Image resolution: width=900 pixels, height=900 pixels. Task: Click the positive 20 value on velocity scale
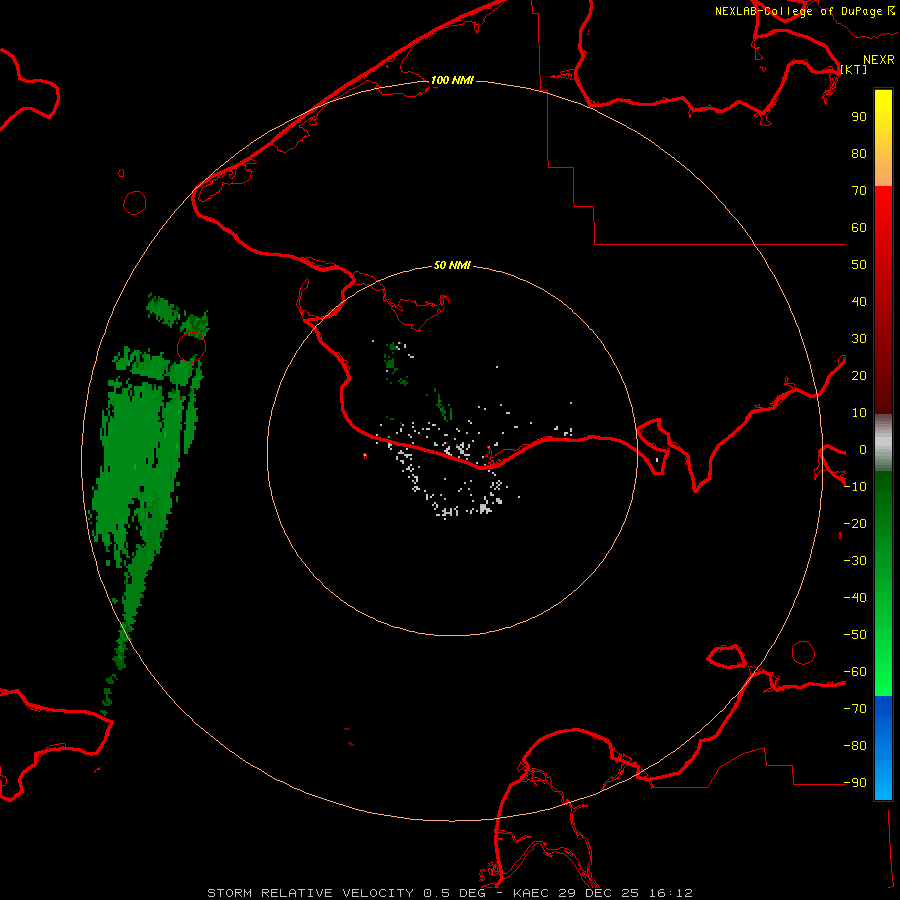pos(859,375)
